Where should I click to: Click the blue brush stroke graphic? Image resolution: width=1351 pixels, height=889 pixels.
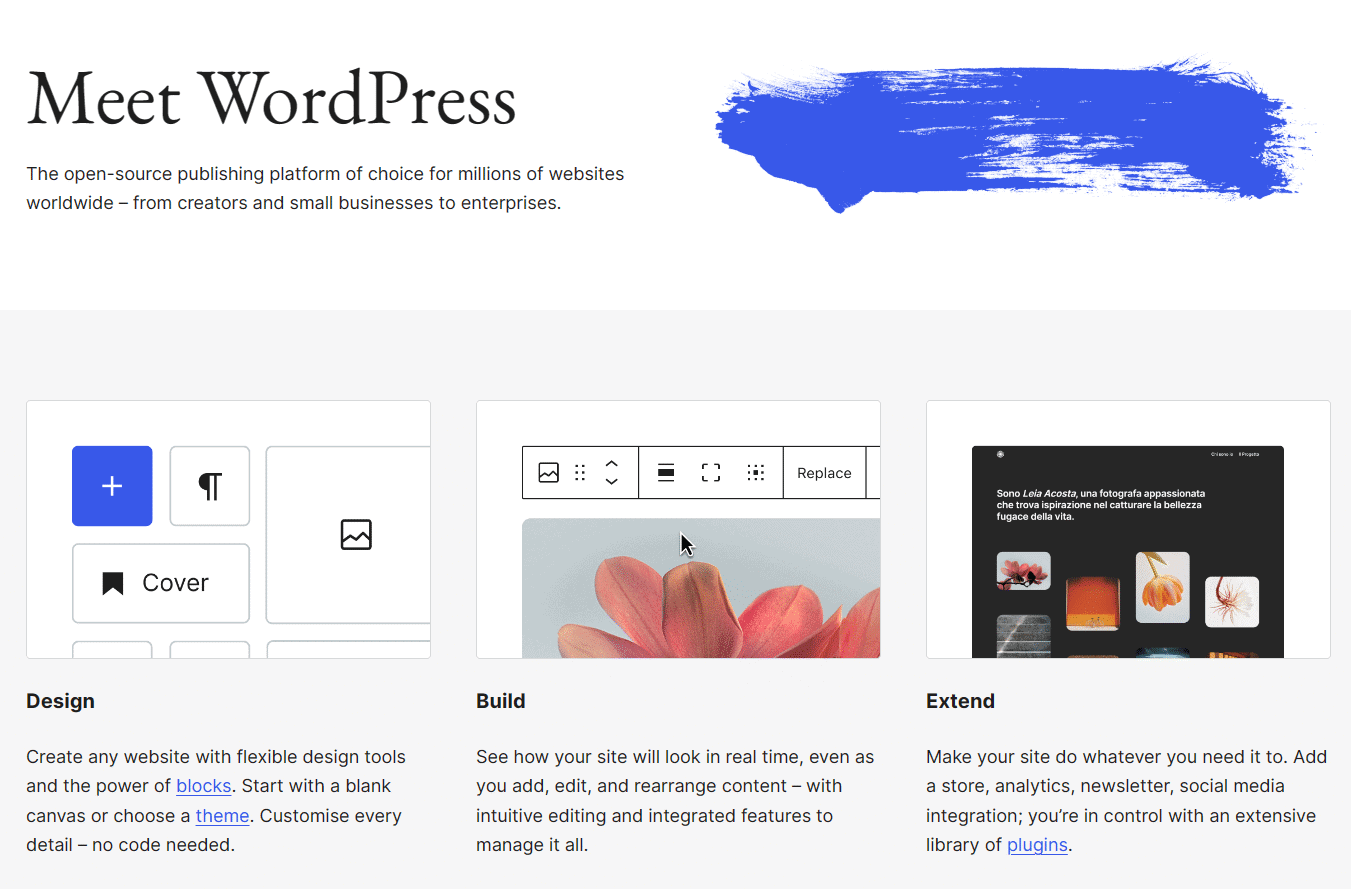tap(1016, 132)
